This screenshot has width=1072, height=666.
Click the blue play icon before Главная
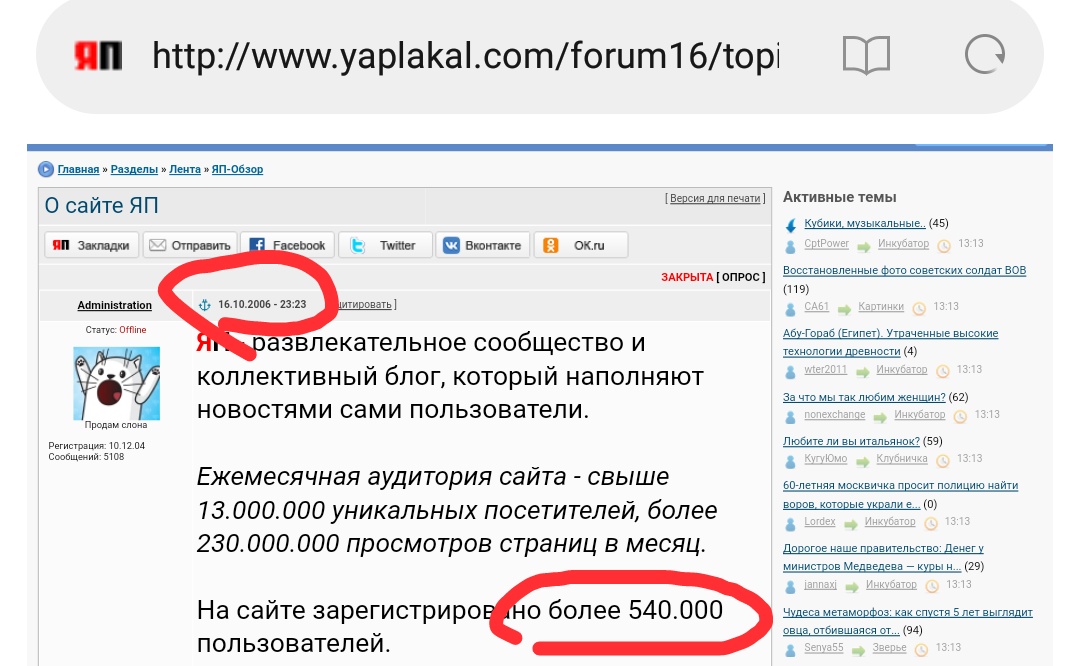(46, 169)
